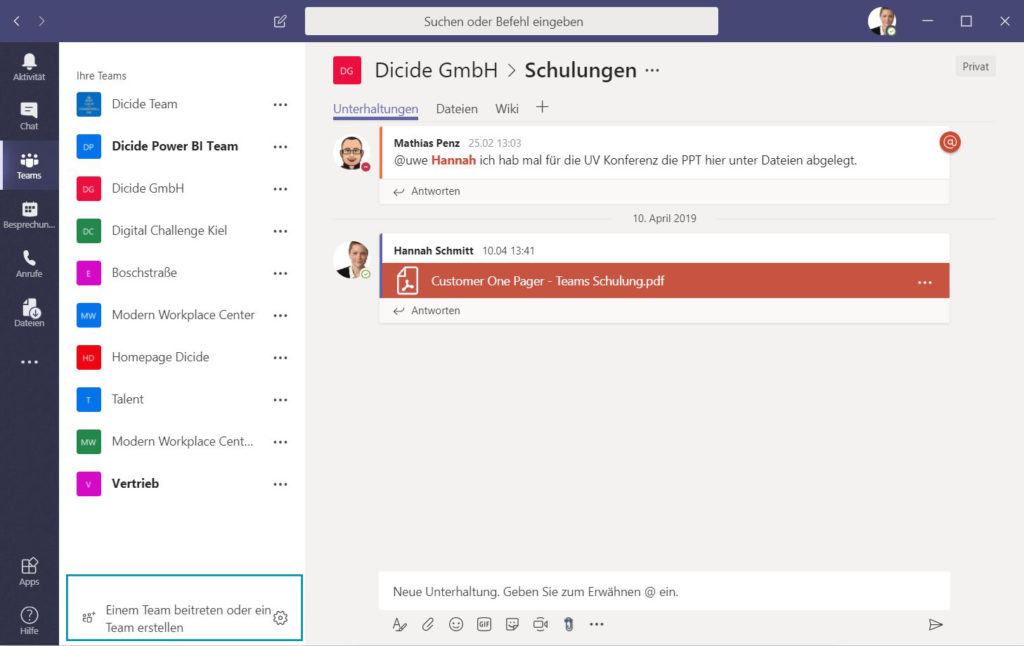Image resolution: width=1024 pixels, height=646 pixels.
Task: Open more options for Boschstraße
Action: pyautogui.click(x=280, y=273)
